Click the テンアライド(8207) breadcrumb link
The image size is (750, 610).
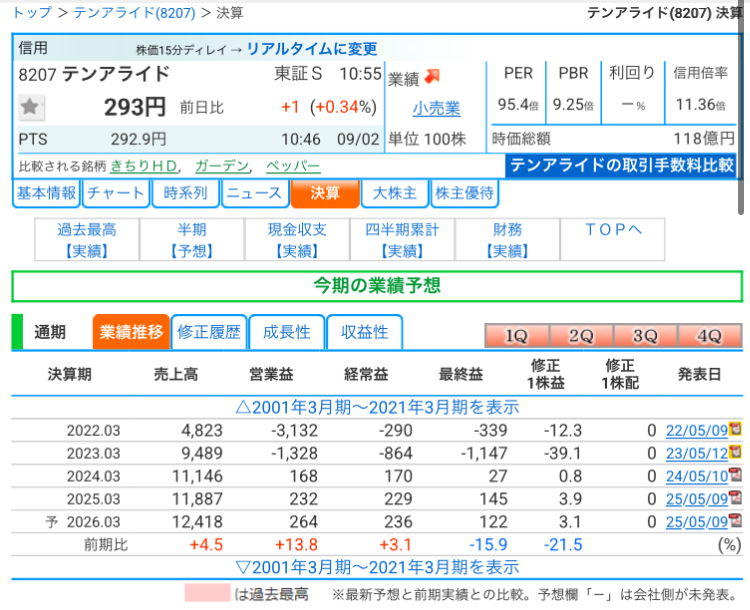tap(134, 12)
